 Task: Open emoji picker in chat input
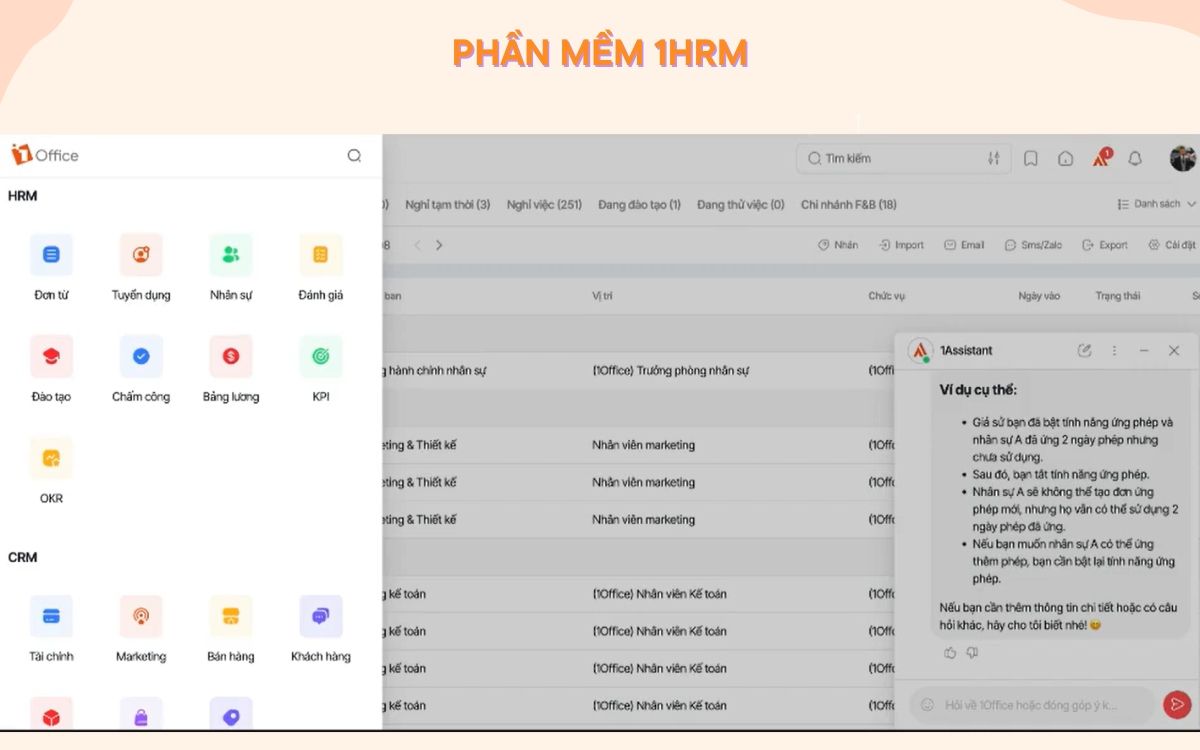pos(927,705)
